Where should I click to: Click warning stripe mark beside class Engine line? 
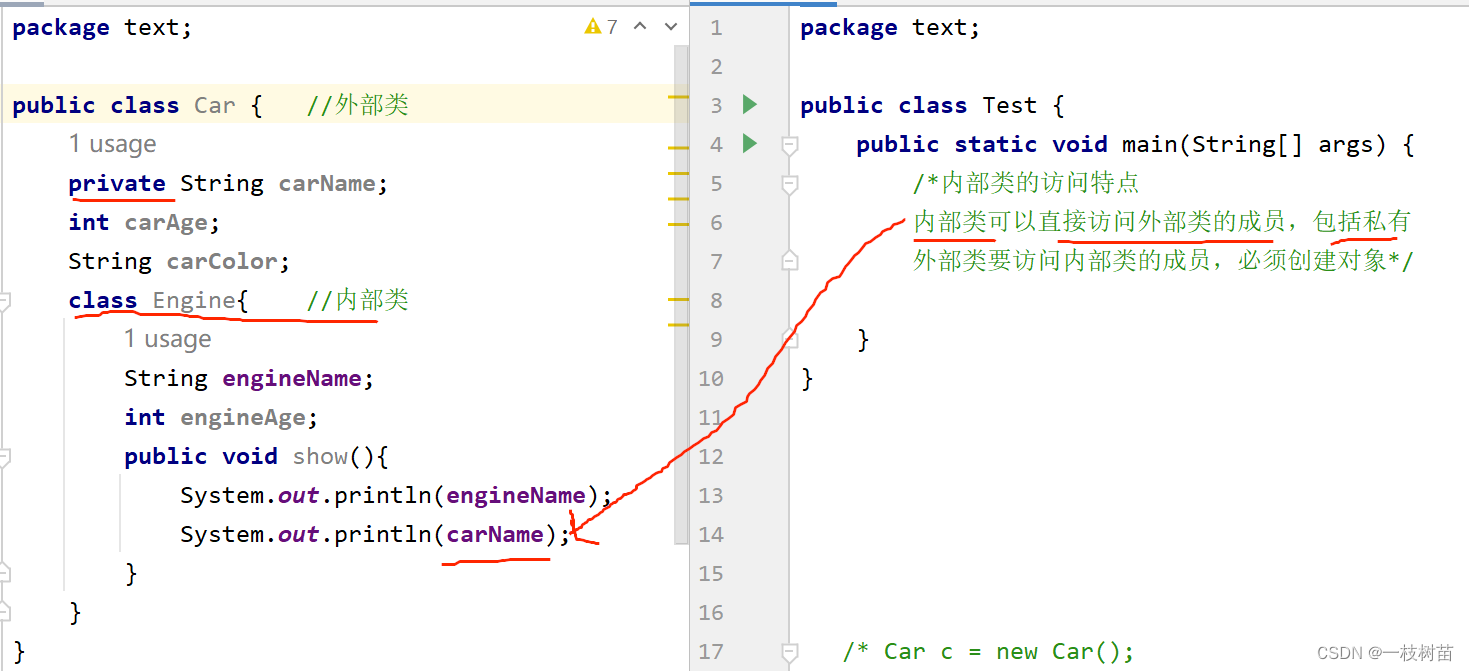(679, 299)
